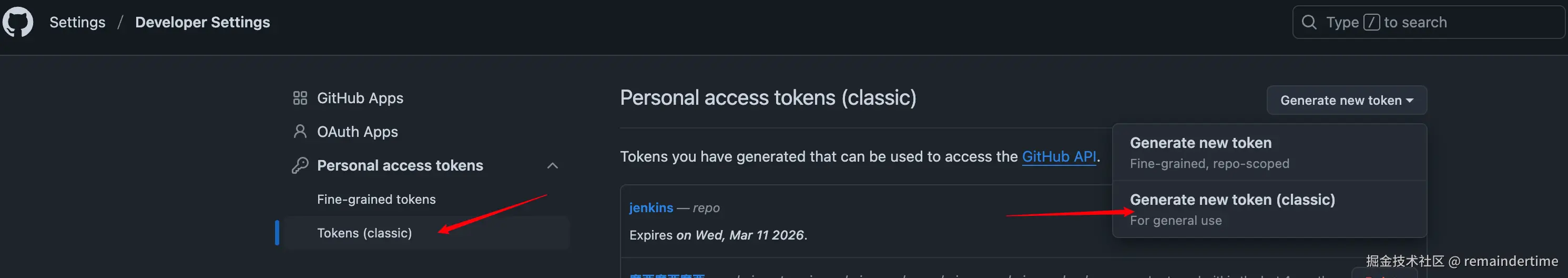Collapse the Personal access tokens chevron
This screenshot has height=278, width=1568.
pyautogui.click(x=552, y=166)
